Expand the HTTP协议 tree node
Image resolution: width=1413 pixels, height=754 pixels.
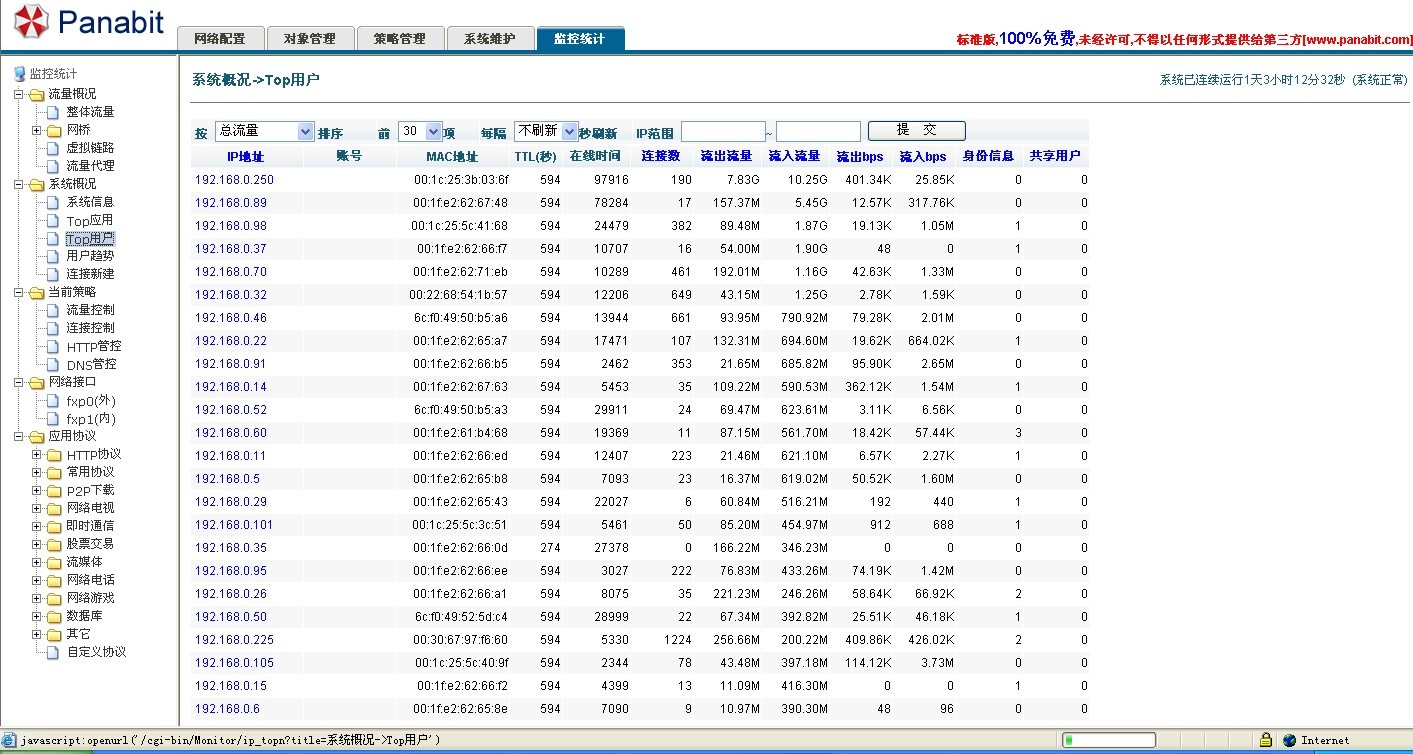[x=37, y=454]
